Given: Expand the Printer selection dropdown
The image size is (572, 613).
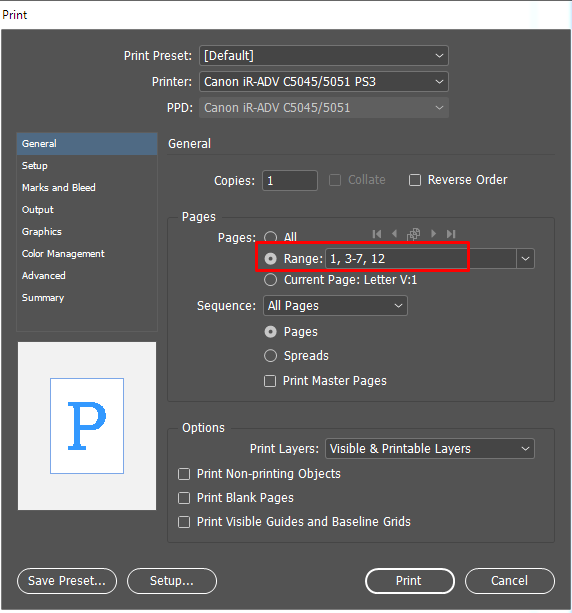Looking at the screenshot, I should (324, 82).
